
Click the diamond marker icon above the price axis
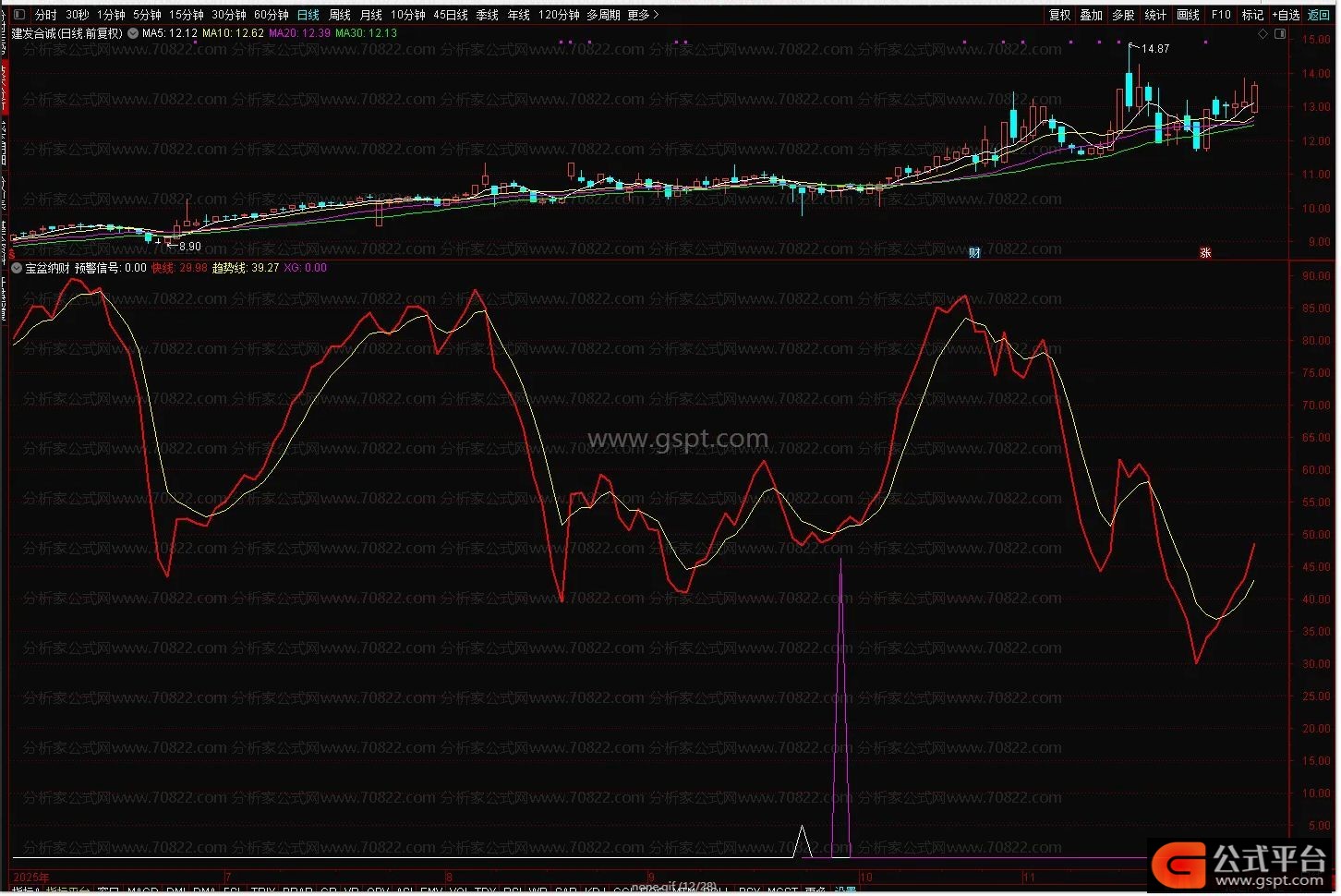(1263, 33)
